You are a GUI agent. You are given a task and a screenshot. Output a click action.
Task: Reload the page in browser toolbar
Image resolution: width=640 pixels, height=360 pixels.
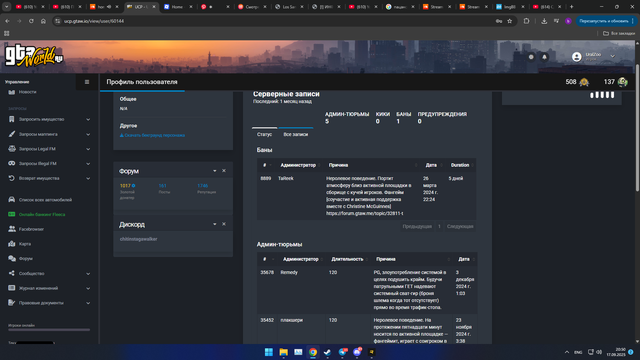(31, 21)
